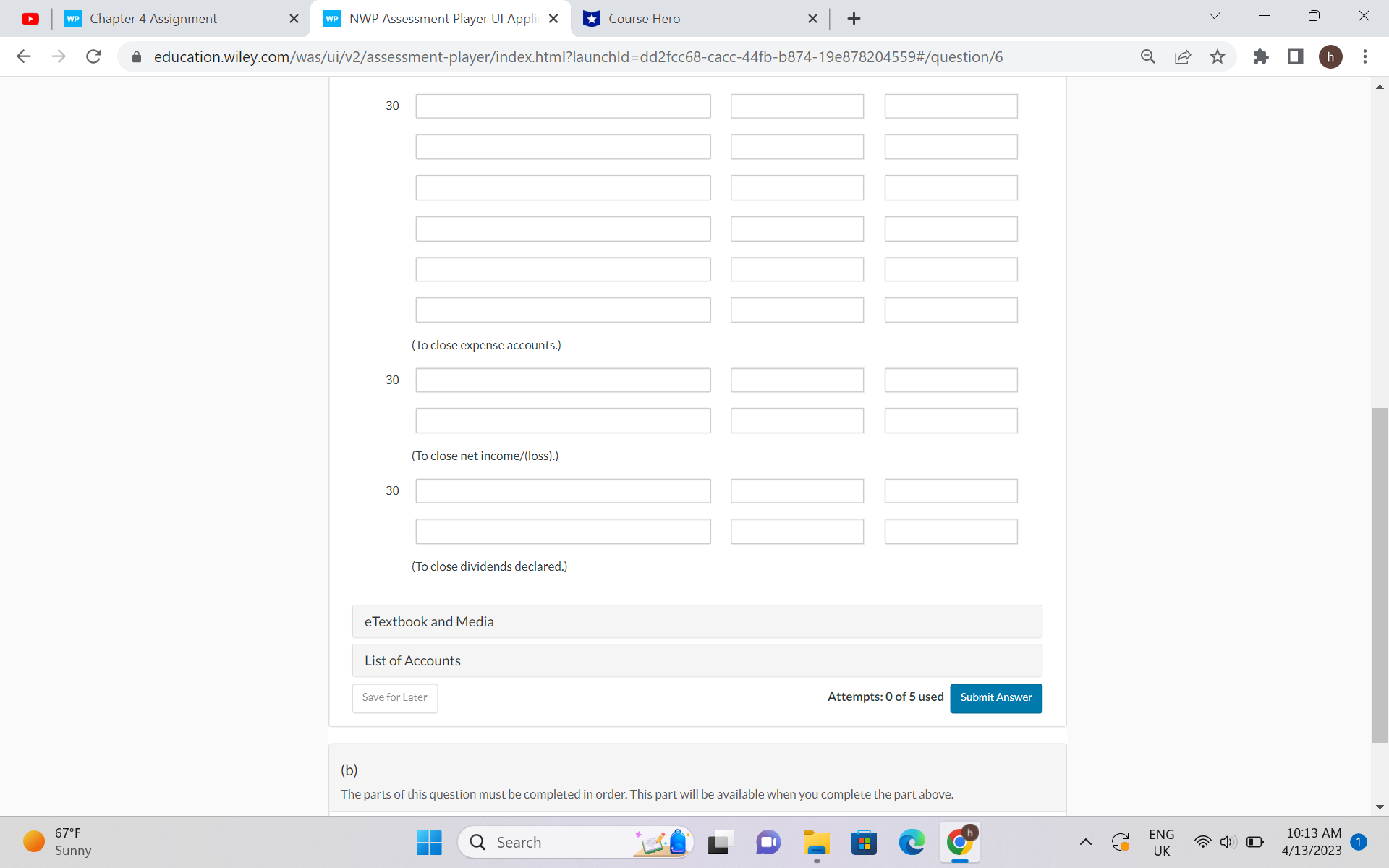Click the vertical page scrollbar thumb
1389x868 pixels.
coord(1380,575)
